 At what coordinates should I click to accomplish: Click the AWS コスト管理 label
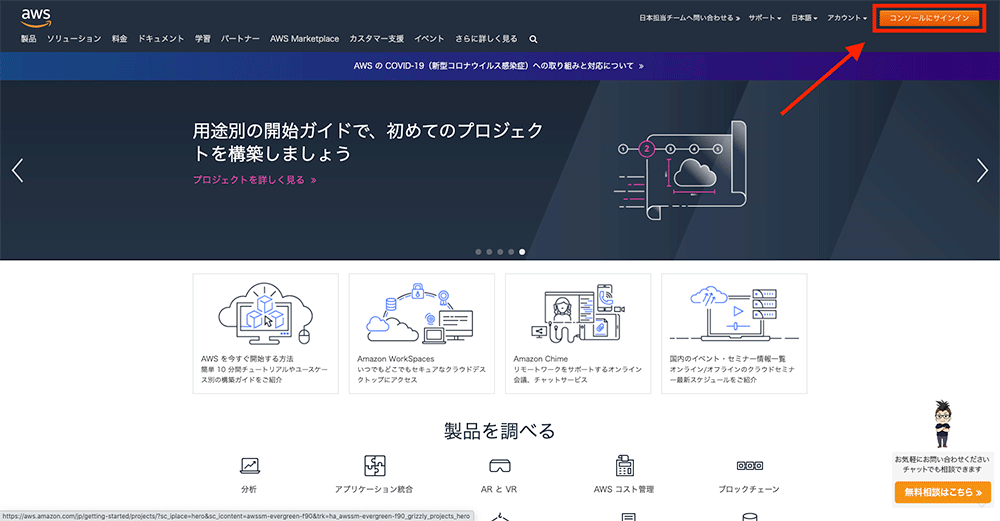tap(624, 489)
